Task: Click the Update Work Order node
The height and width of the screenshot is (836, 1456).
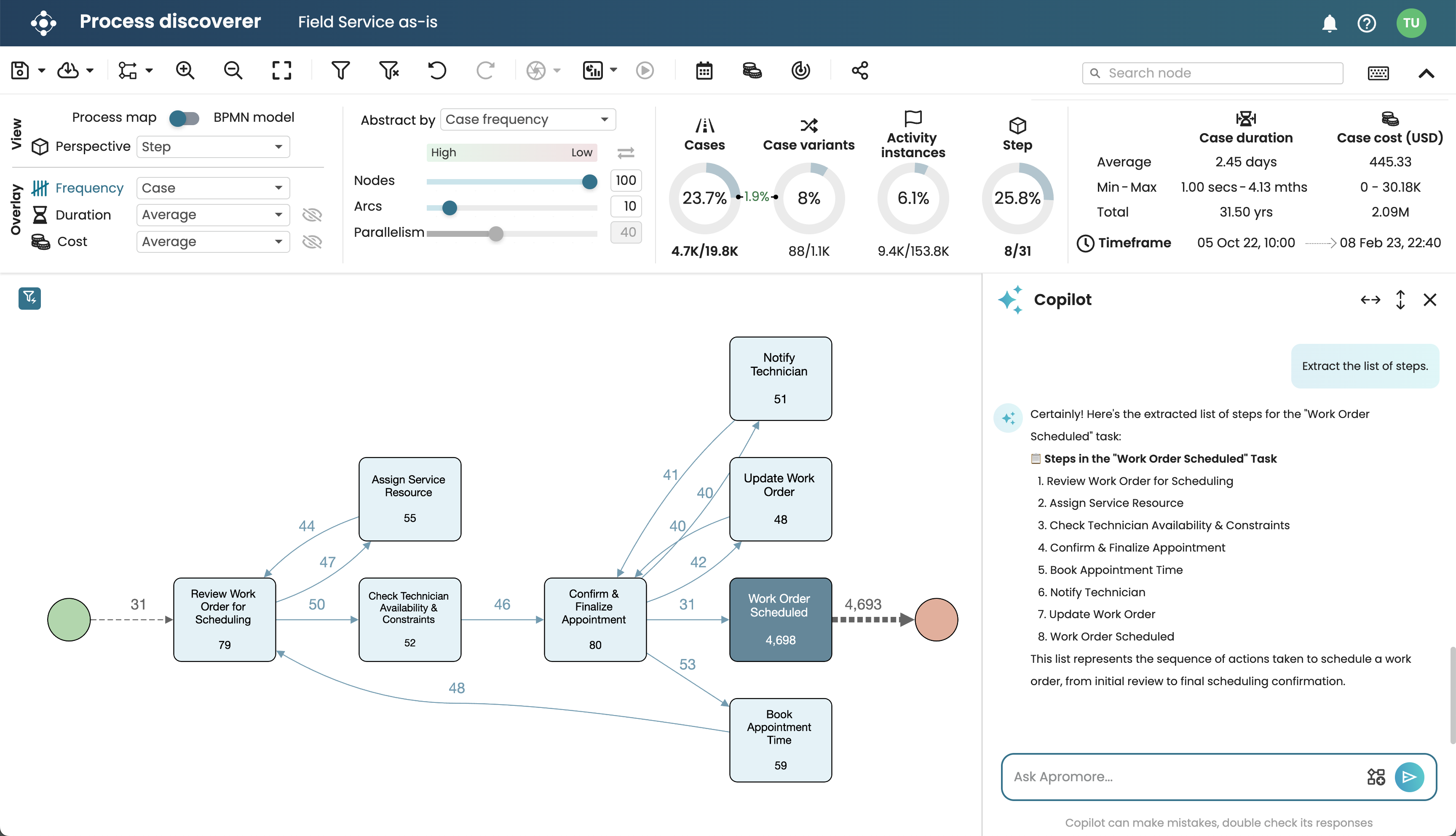Action: point(780,499)
